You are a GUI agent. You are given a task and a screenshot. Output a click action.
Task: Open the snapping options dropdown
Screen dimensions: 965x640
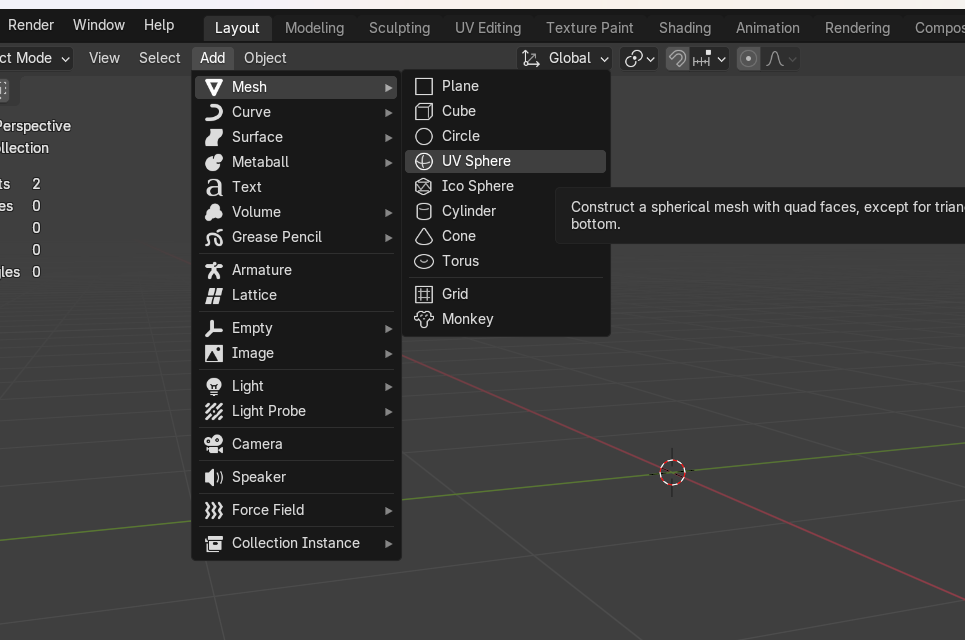tap(710, 59)
